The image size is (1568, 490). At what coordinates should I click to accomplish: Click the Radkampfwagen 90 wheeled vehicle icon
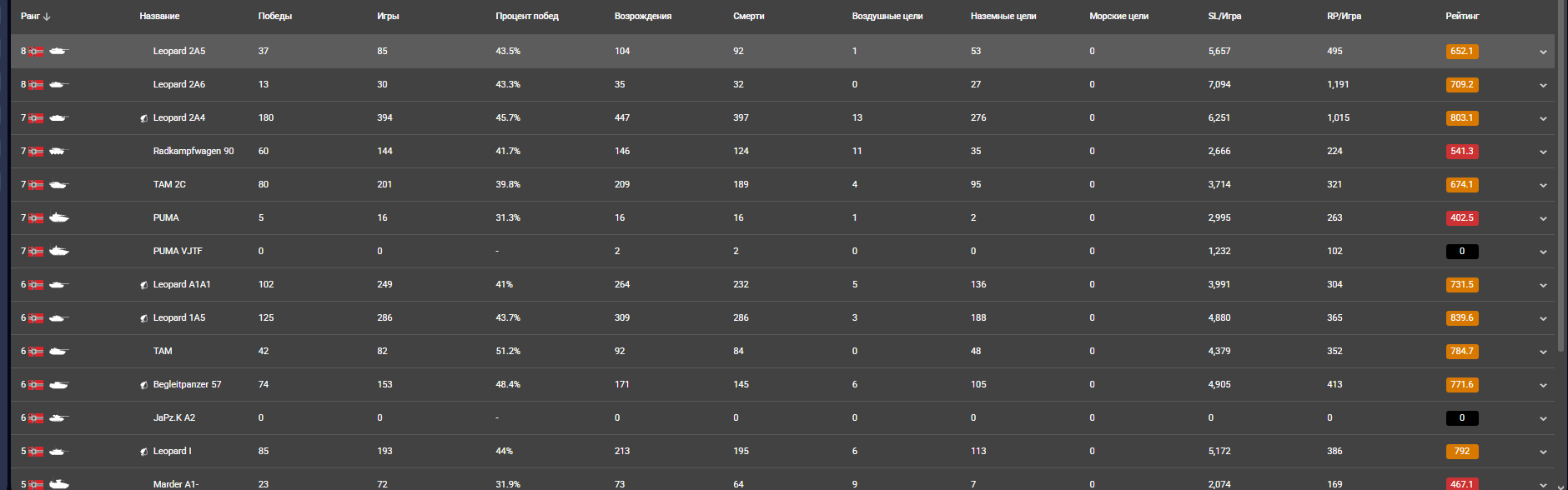[x=58, y=151]
